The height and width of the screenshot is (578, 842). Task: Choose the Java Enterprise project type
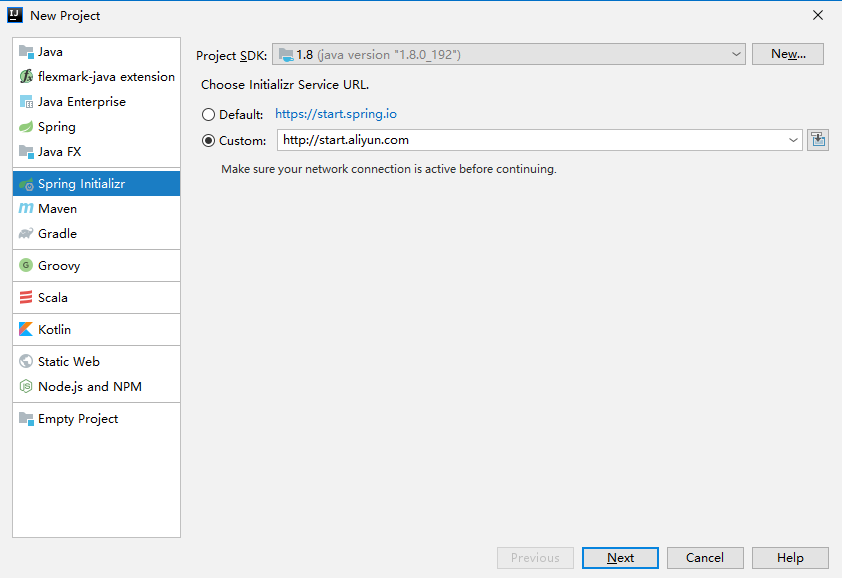click(x=96, y=102)
